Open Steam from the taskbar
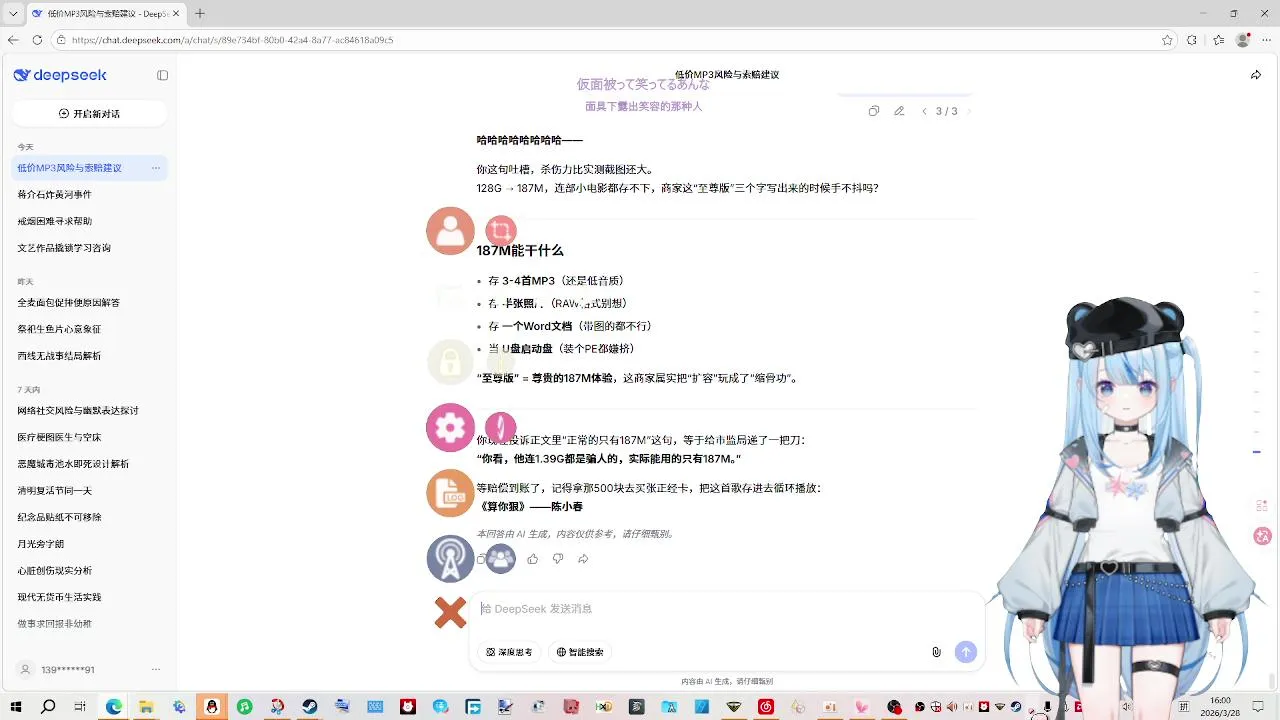Image resolution: width=1280 pixels, height=720 pixels. tap(310, 707)
